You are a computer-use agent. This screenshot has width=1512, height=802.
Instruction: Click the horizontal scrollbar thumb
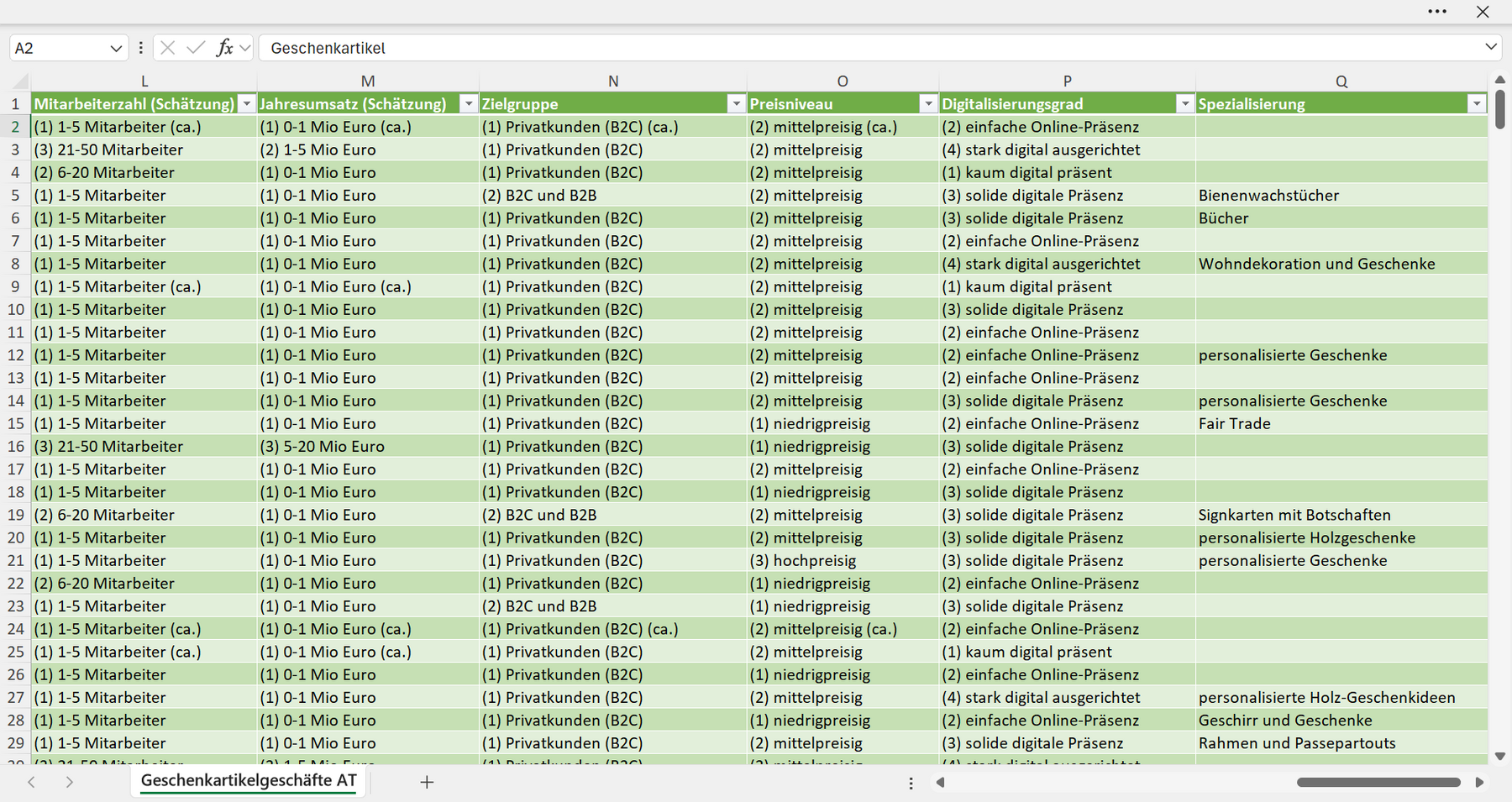1378,783
